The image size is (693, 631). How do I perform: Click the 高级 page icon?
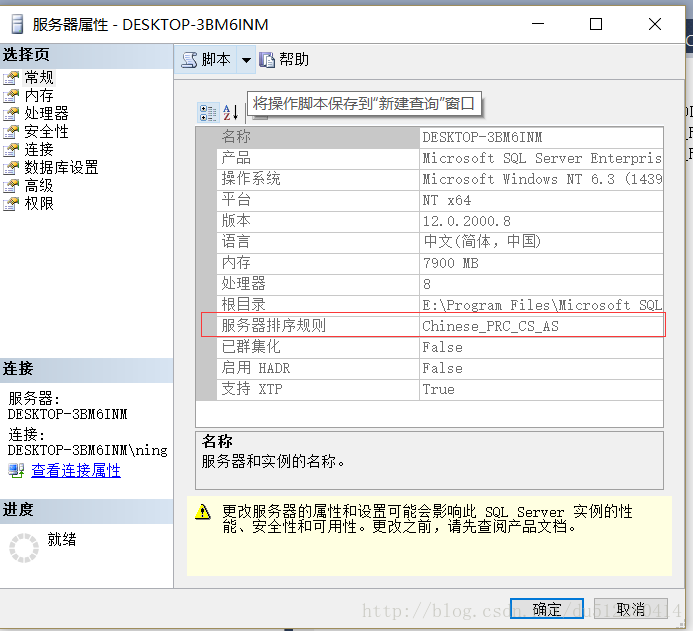[11, 186]
